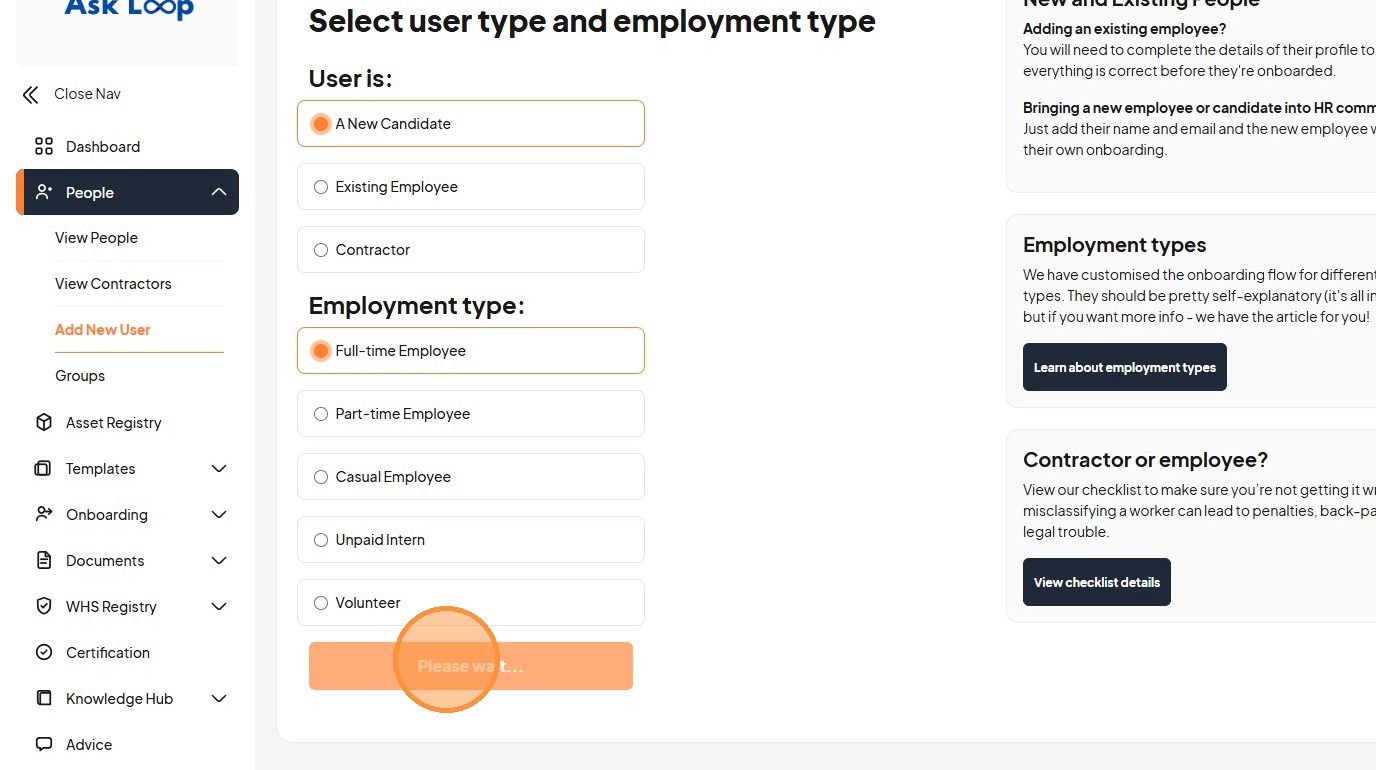Click the Advice chat bubble icon
The height and width of the screenshot is (770, 1376).
pos(44,745)
